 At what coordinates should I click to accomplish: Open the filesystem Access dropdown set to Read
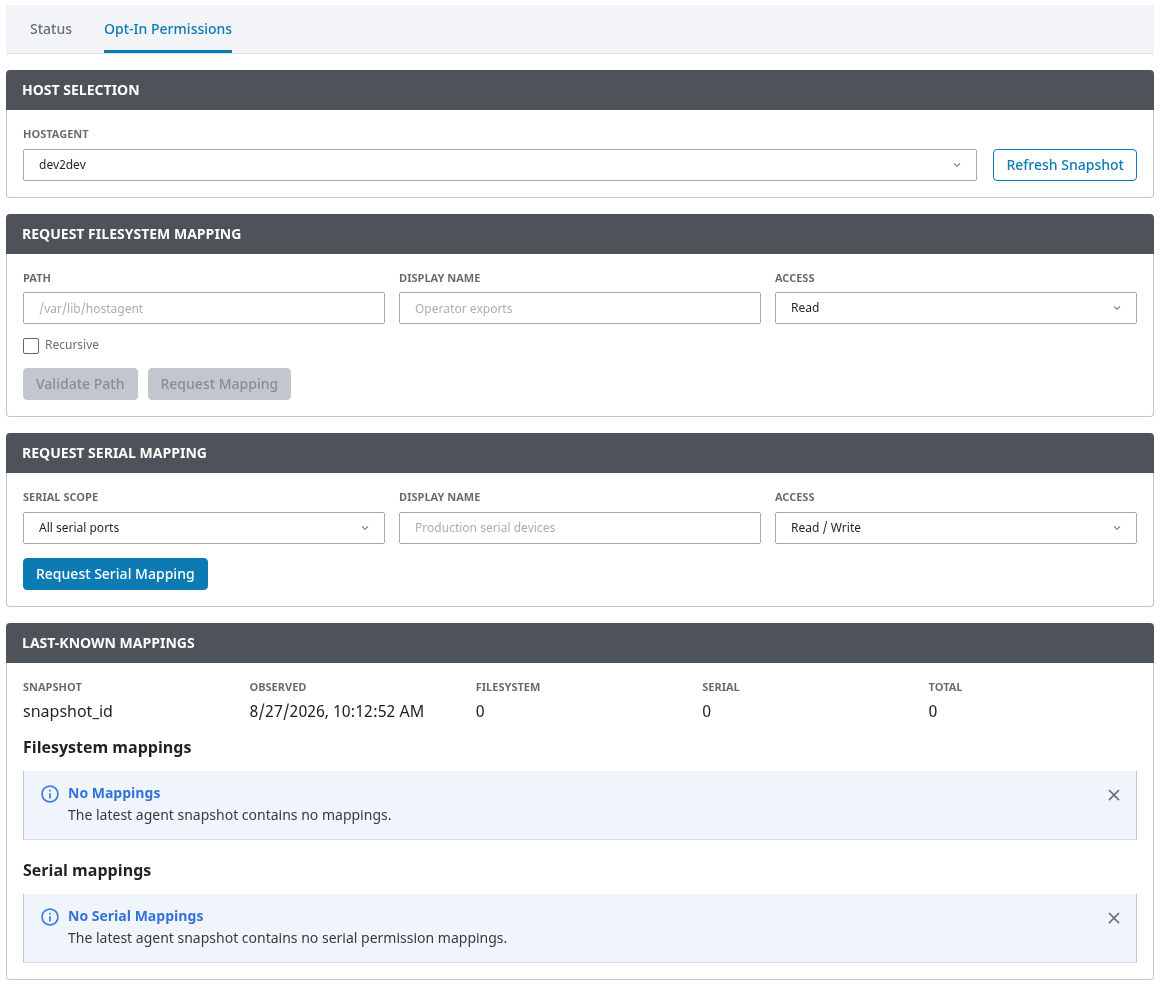[955, 308]
